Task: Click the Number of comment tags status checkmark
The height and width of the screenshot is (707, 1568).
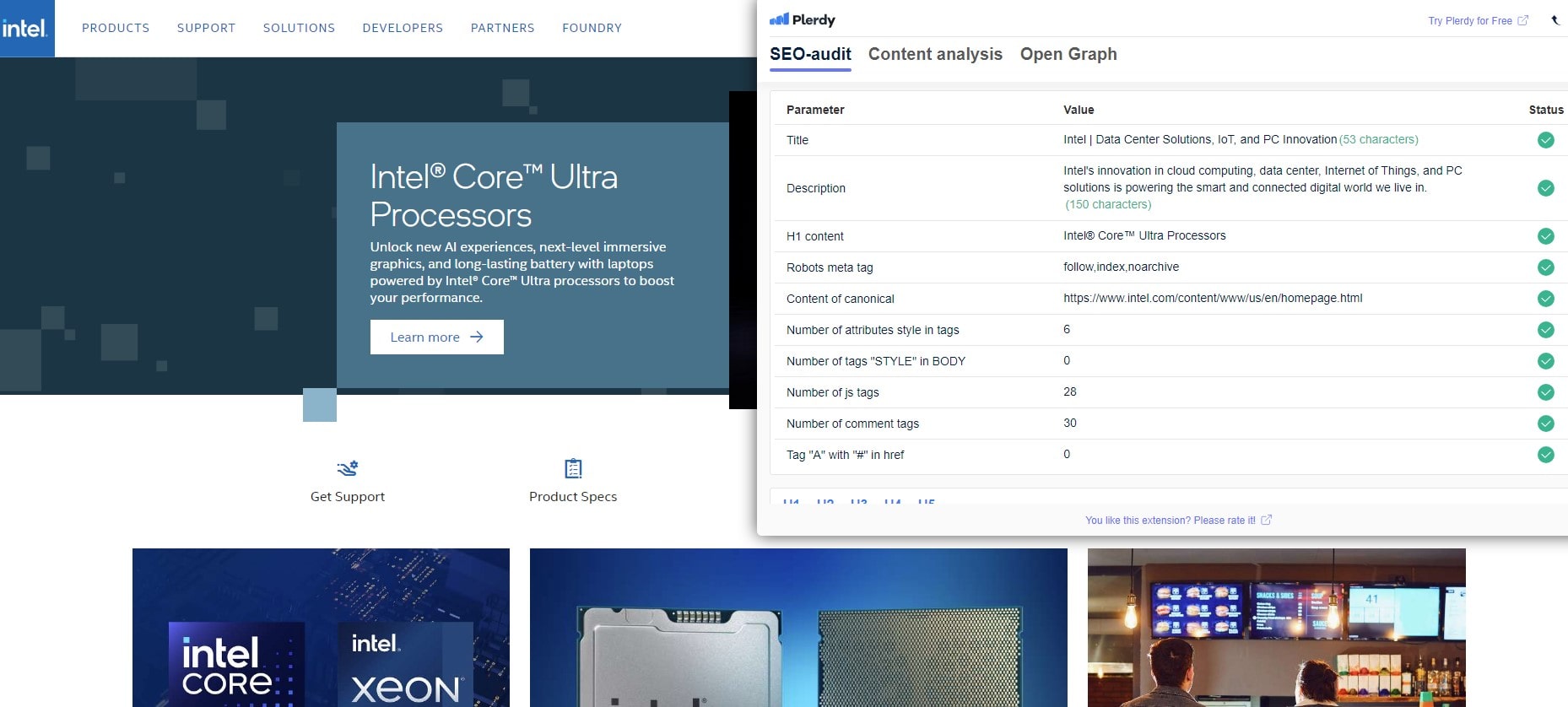Action: click(1545, 424)
